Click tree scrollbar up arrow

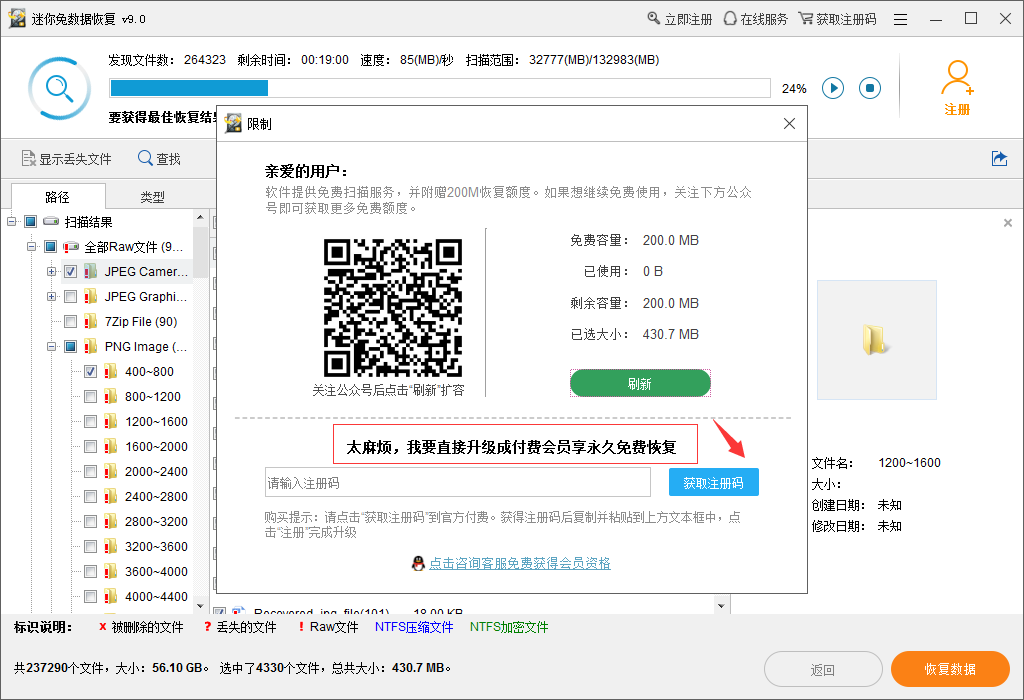200,217
